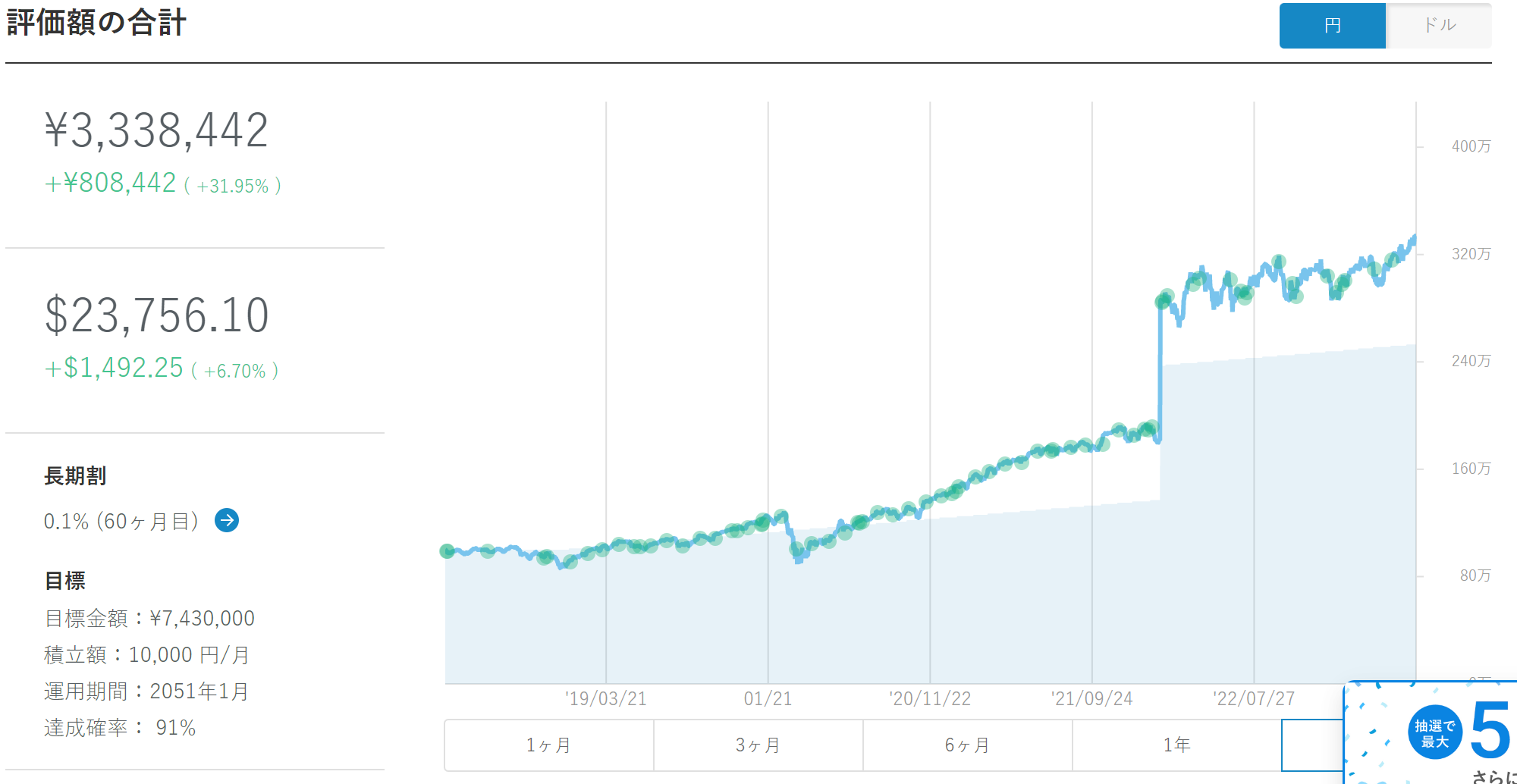Click the $23,756.10 dollar valuation

click(157, 315)
